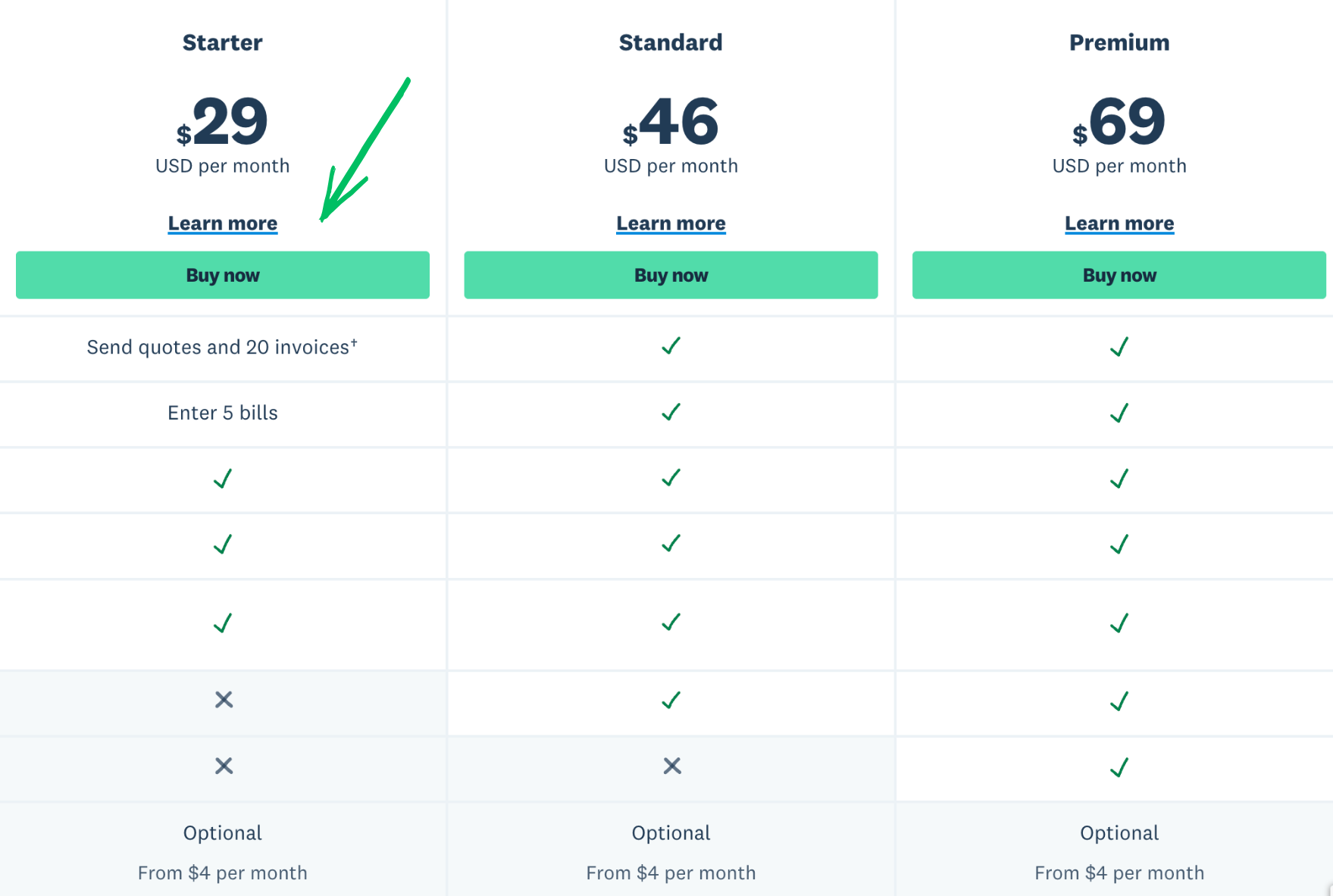Open Learn more for the Standard plan

[x=671, y=223]
